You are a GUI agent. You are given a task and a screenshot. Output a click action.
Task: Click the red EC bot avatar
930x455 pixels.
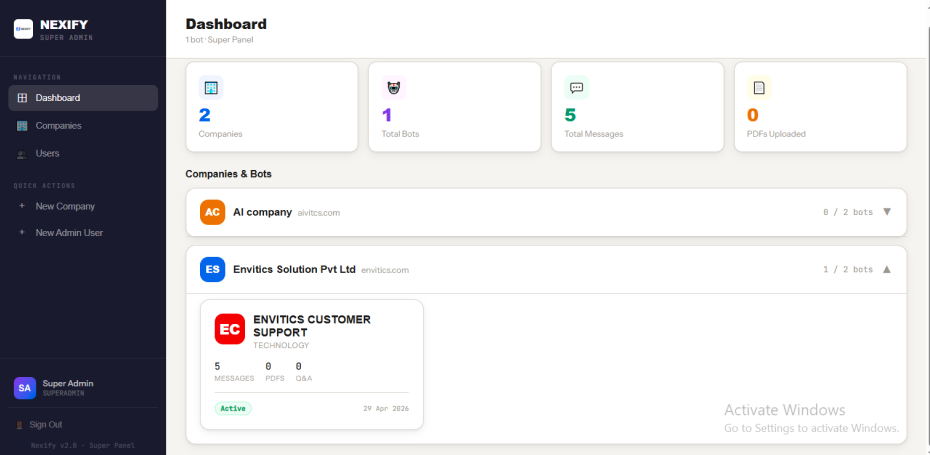[x=230, y=329]
